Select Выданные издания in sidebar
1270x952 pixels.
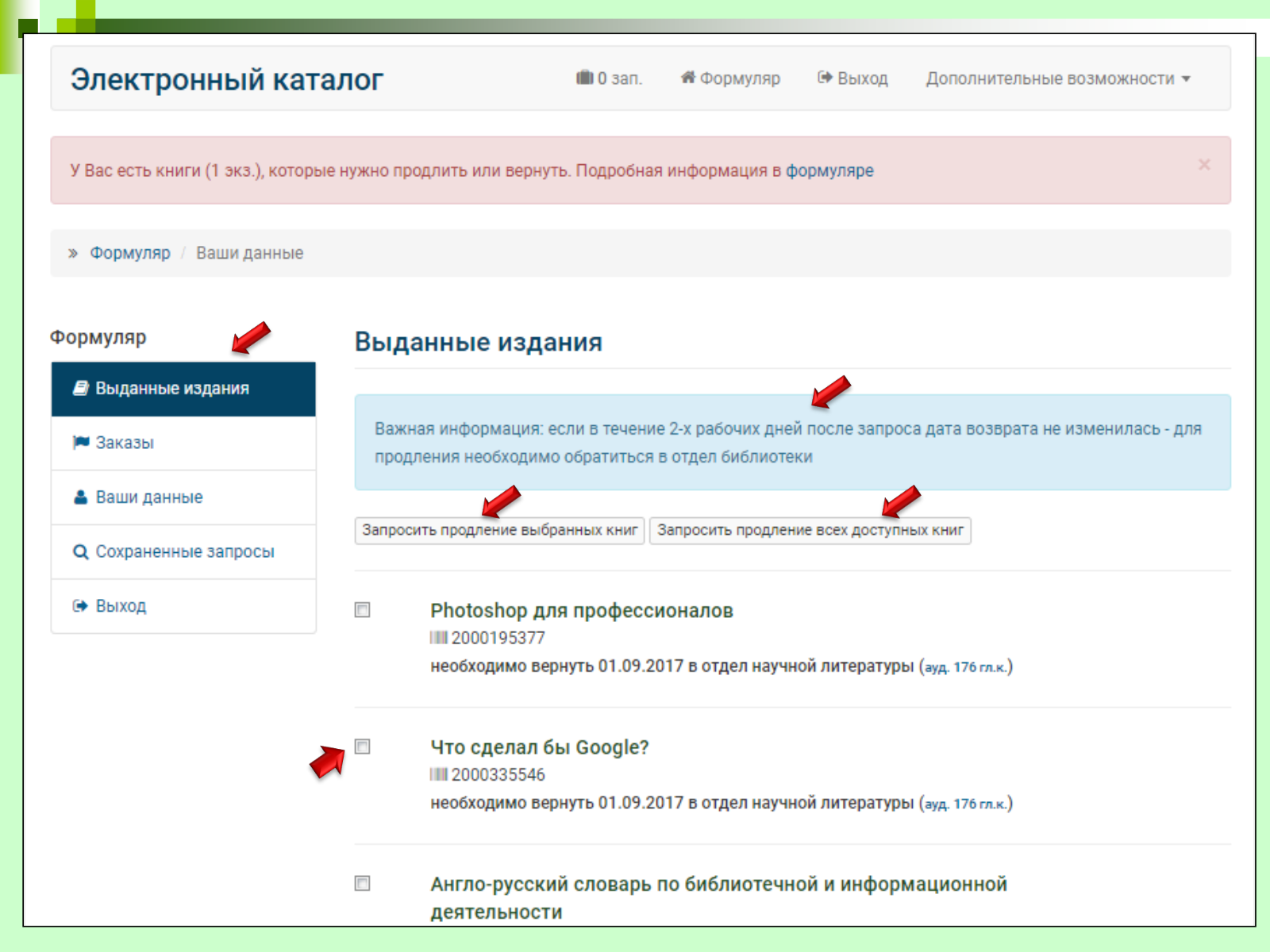[x=183, y=389]
